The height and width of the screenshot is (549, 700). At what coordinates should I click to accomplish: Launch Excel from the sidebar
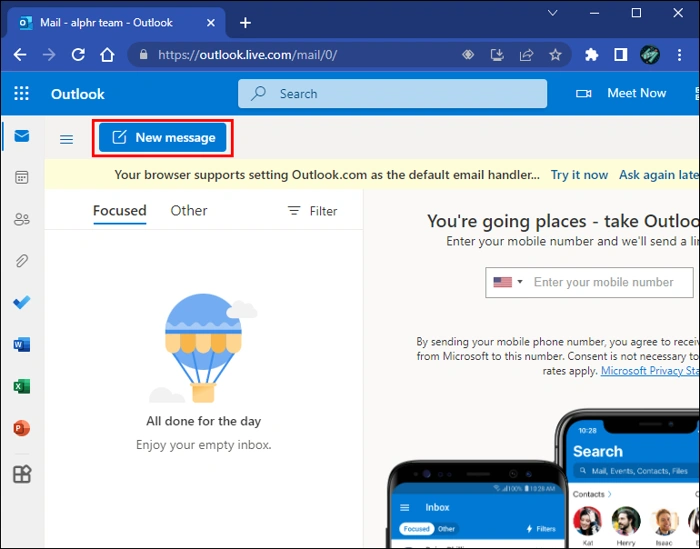click(x=21, y=387)
